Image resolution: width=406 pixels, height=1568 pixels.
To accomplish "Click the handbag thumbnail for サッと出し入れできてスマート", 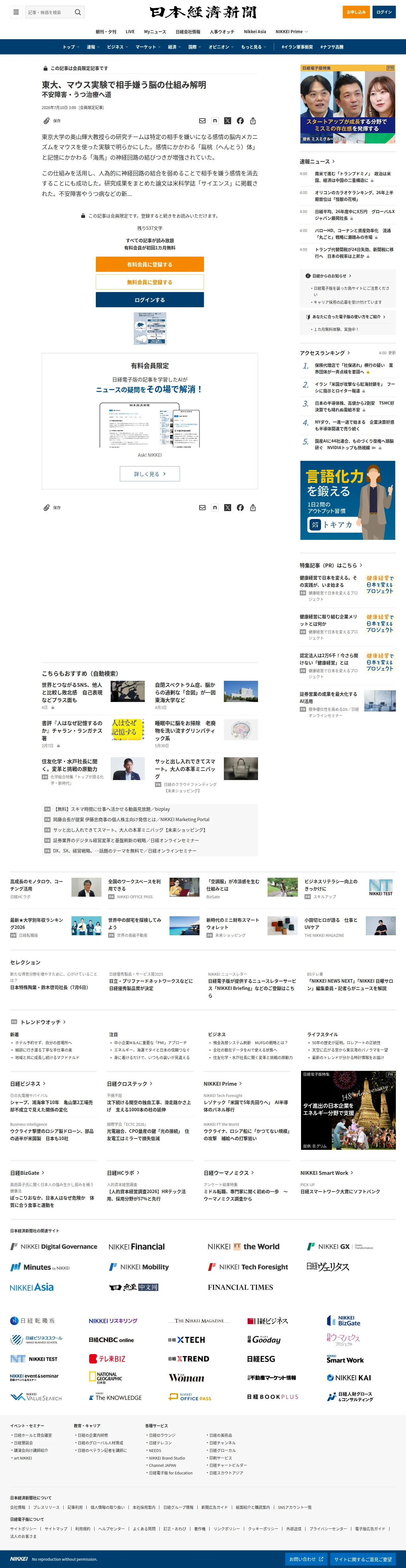I will click(241, 768).
